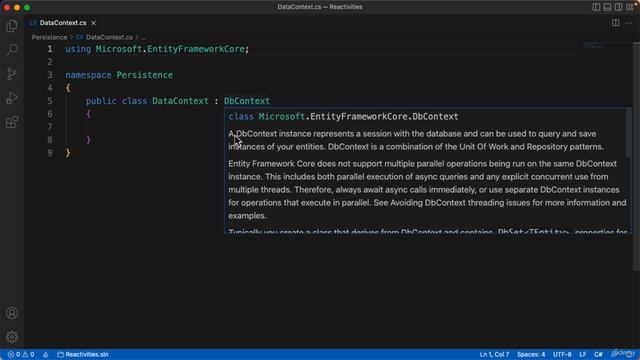This screenshot has width=640, height=360.
Task: Select the C# language mode
Action: pos(598,354)
